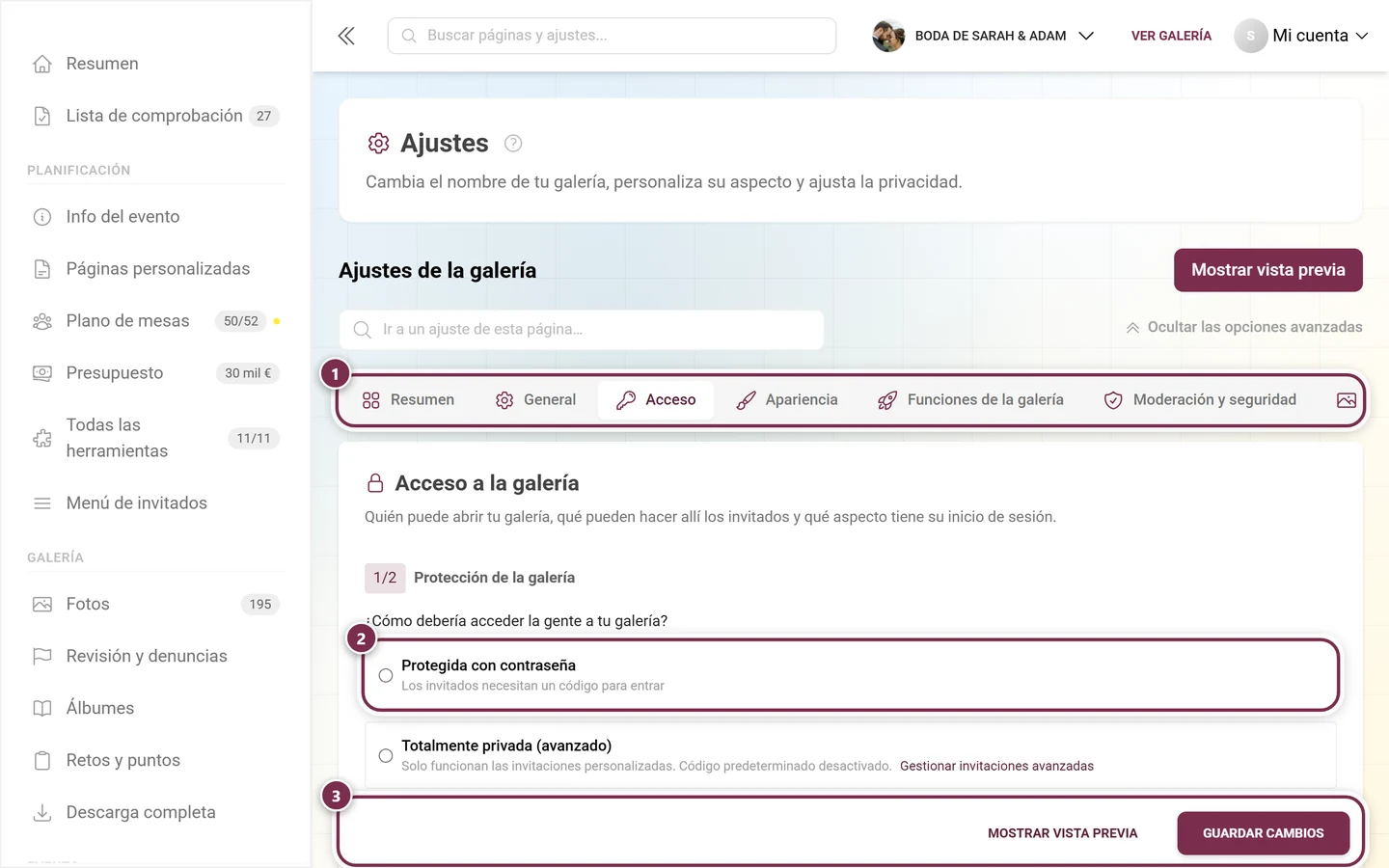Image resolution: width=1389 pixels, height=868 pixels.
Task: Focus the Buscar páginas y ajustes search field
Action: (612, 36)
